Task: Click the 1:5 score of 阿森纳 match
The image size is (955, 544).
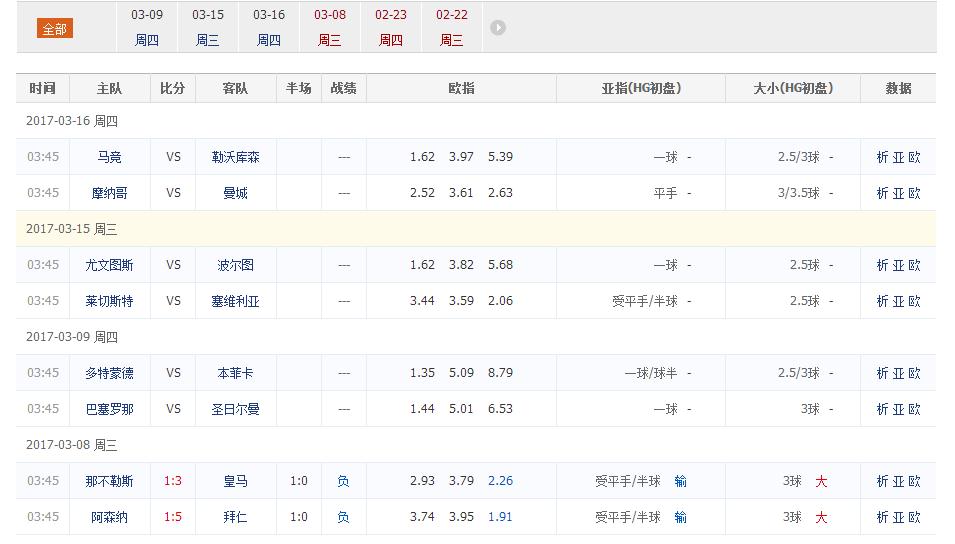Action: pyautogui.click(x=173, y=517)
